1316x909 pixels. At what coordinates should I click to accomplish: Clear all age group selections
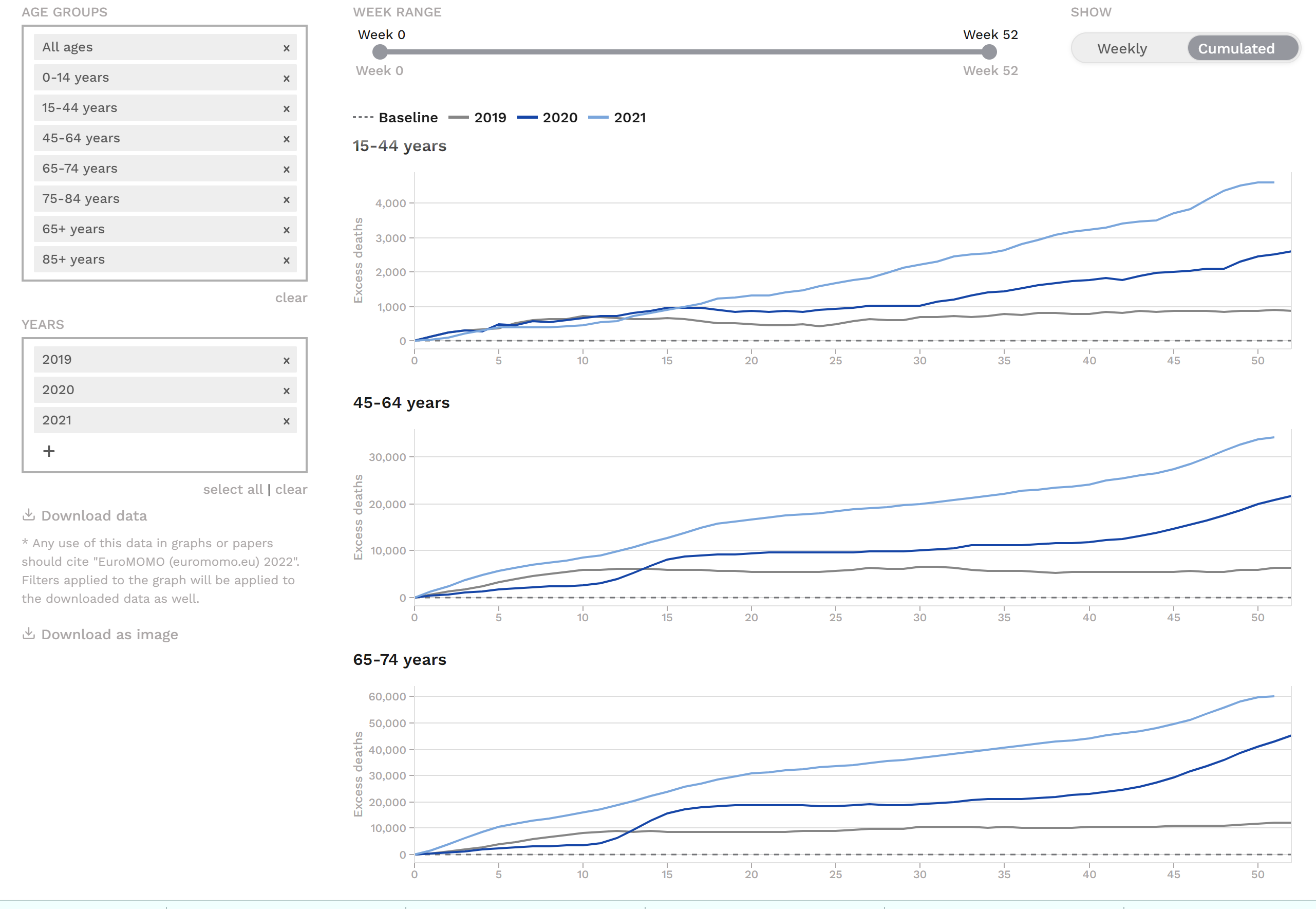click(291, 298)
